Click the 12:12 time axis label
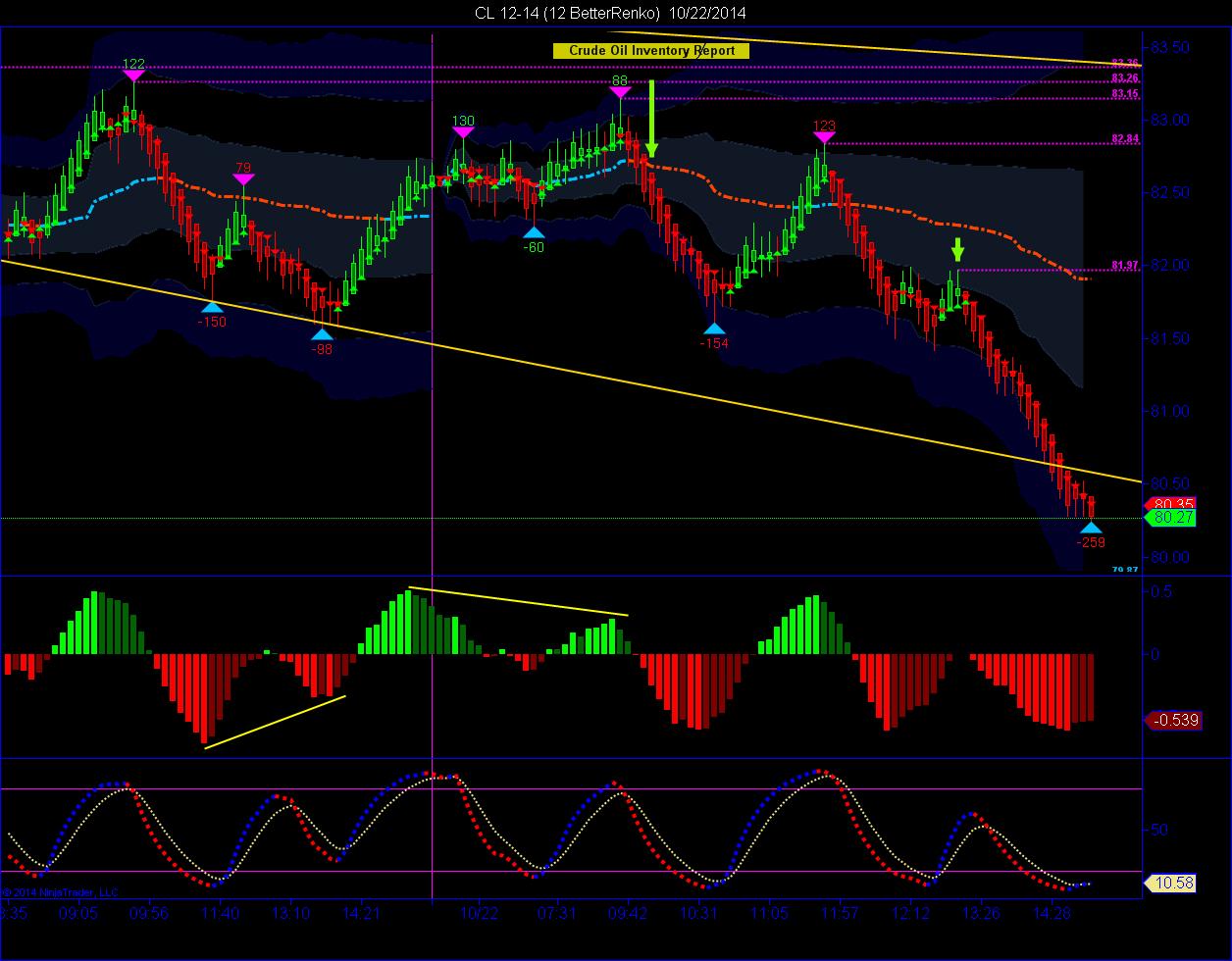Image resolution: width=1232 pixels, height=961 pixels. [x=910, y=913]
